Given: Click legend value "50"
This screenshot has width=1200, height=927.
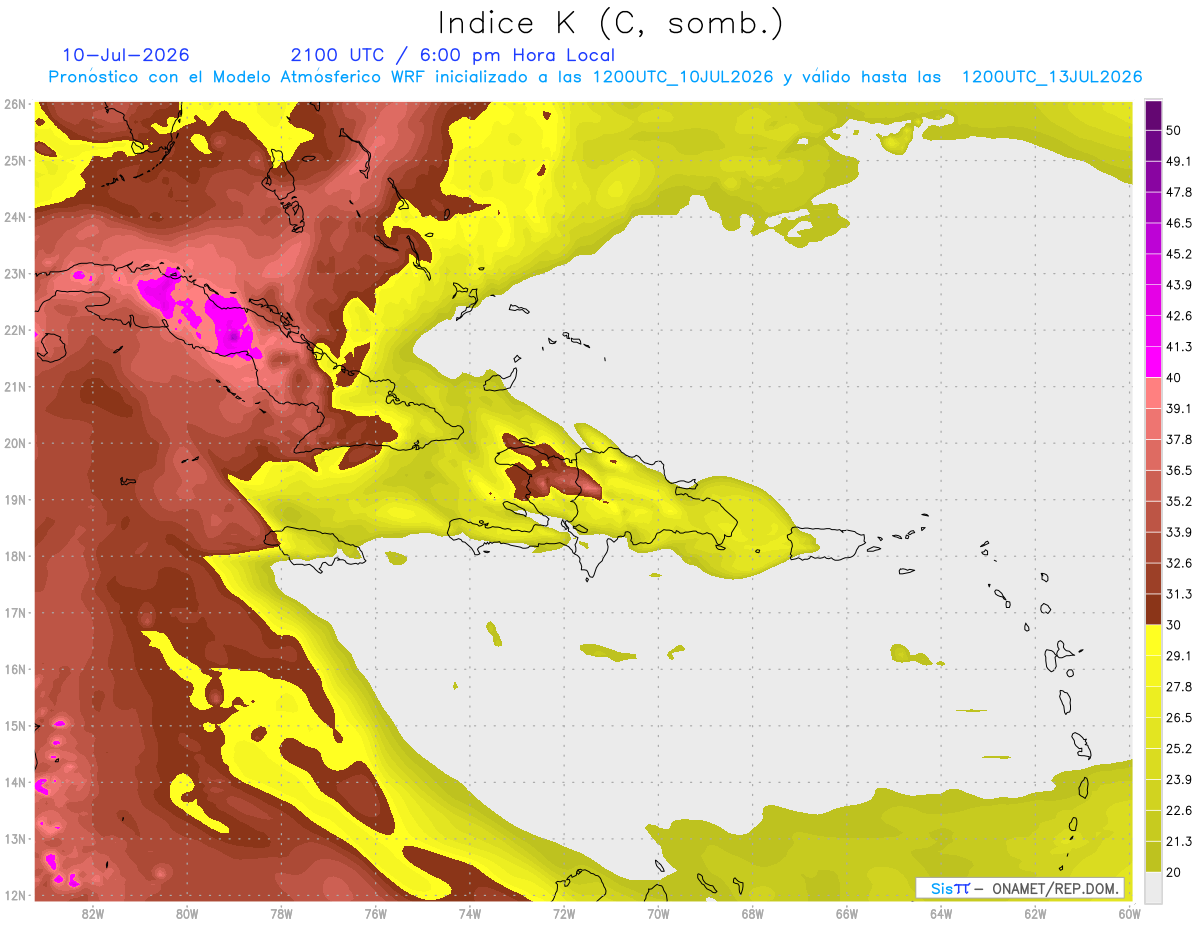Looking at the screenshot, I should 1175,130.
